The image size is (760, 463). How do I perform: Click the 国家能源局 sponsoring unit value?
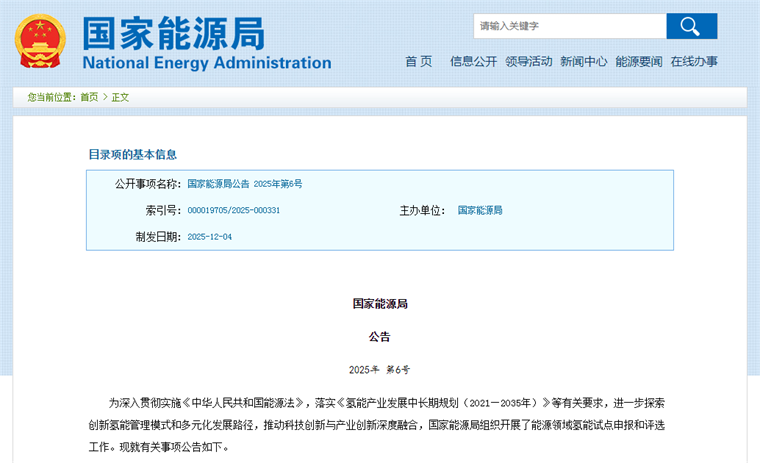[480, 211]
